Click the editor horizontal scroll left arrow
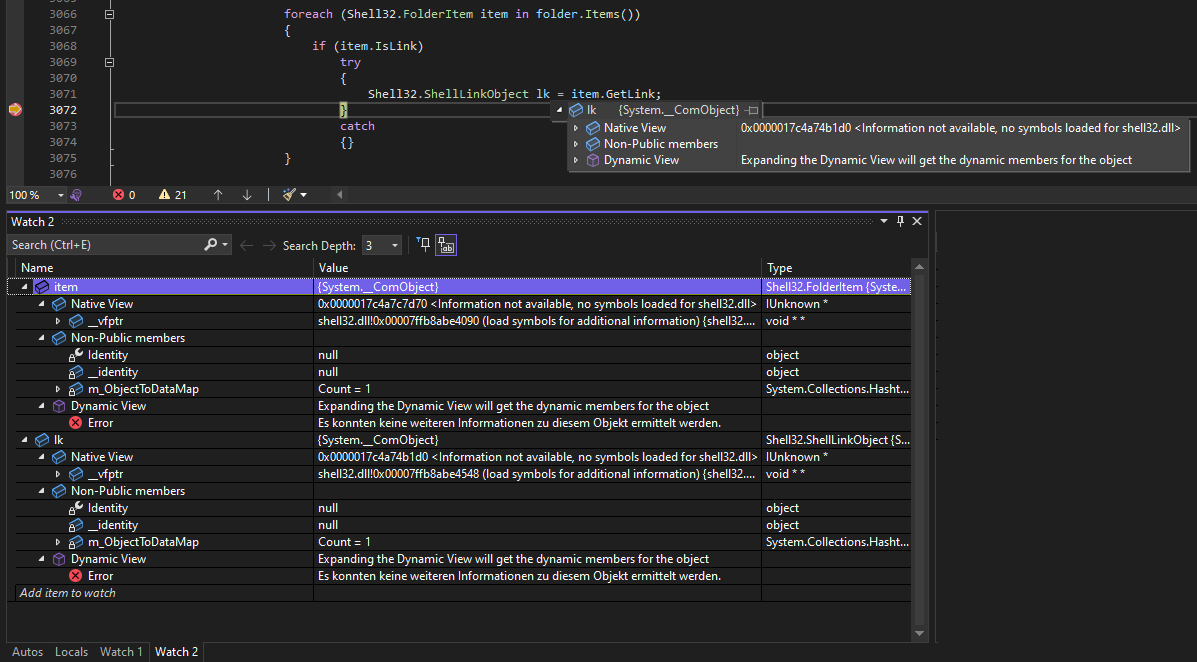 pos(340,195)
